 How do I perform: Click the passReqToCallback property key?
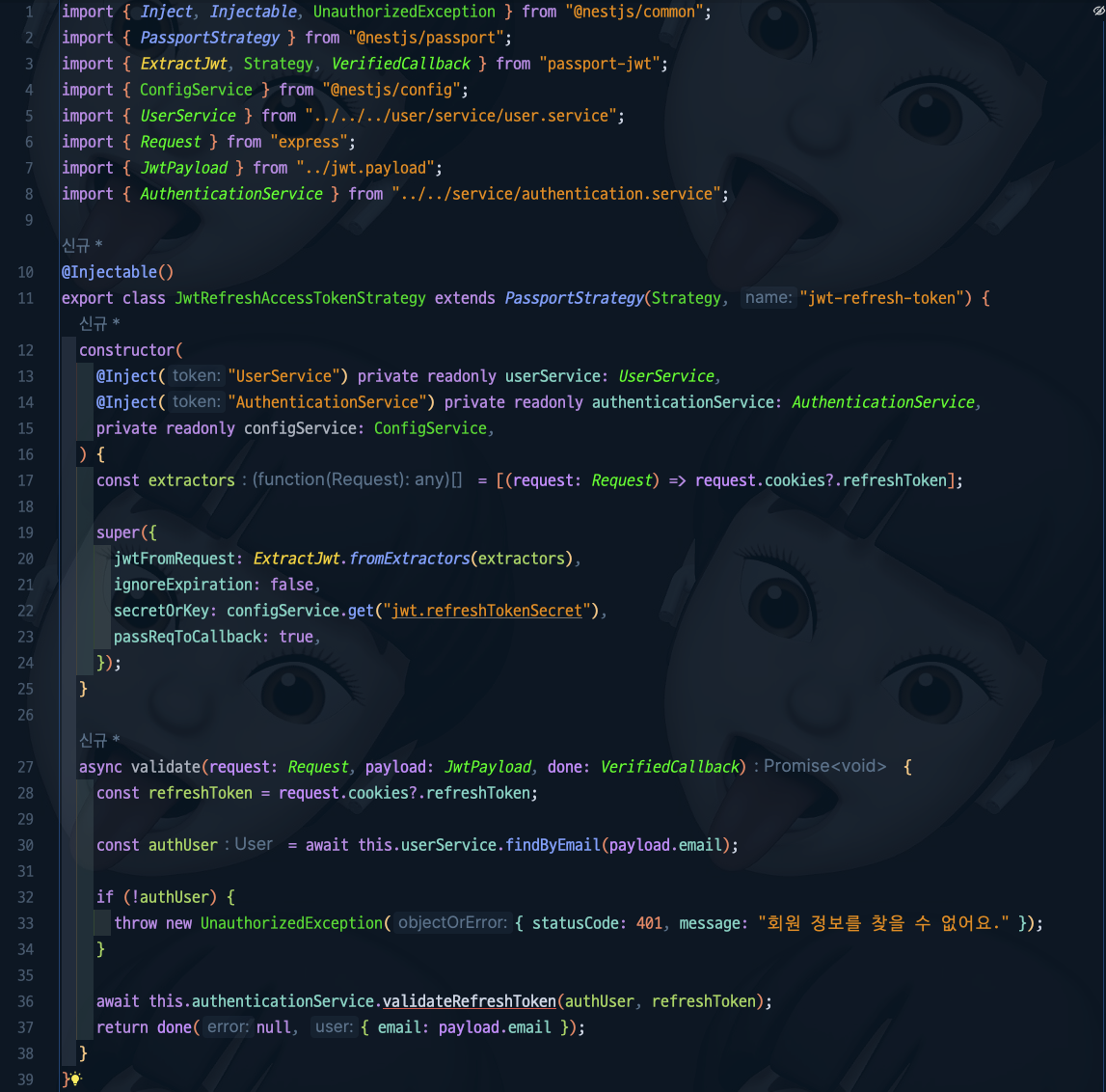pyautogui.click(x=187, y=637)
